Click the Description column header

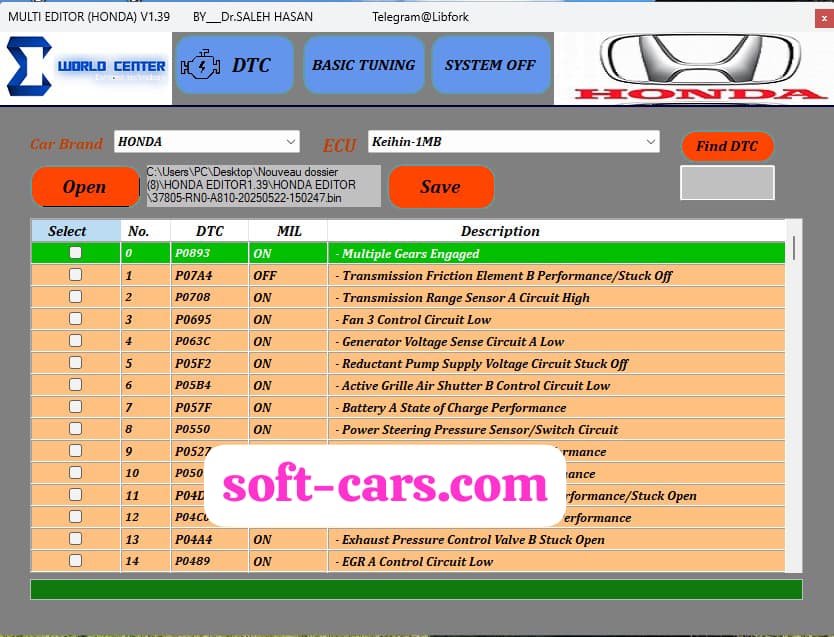[556, 231]
